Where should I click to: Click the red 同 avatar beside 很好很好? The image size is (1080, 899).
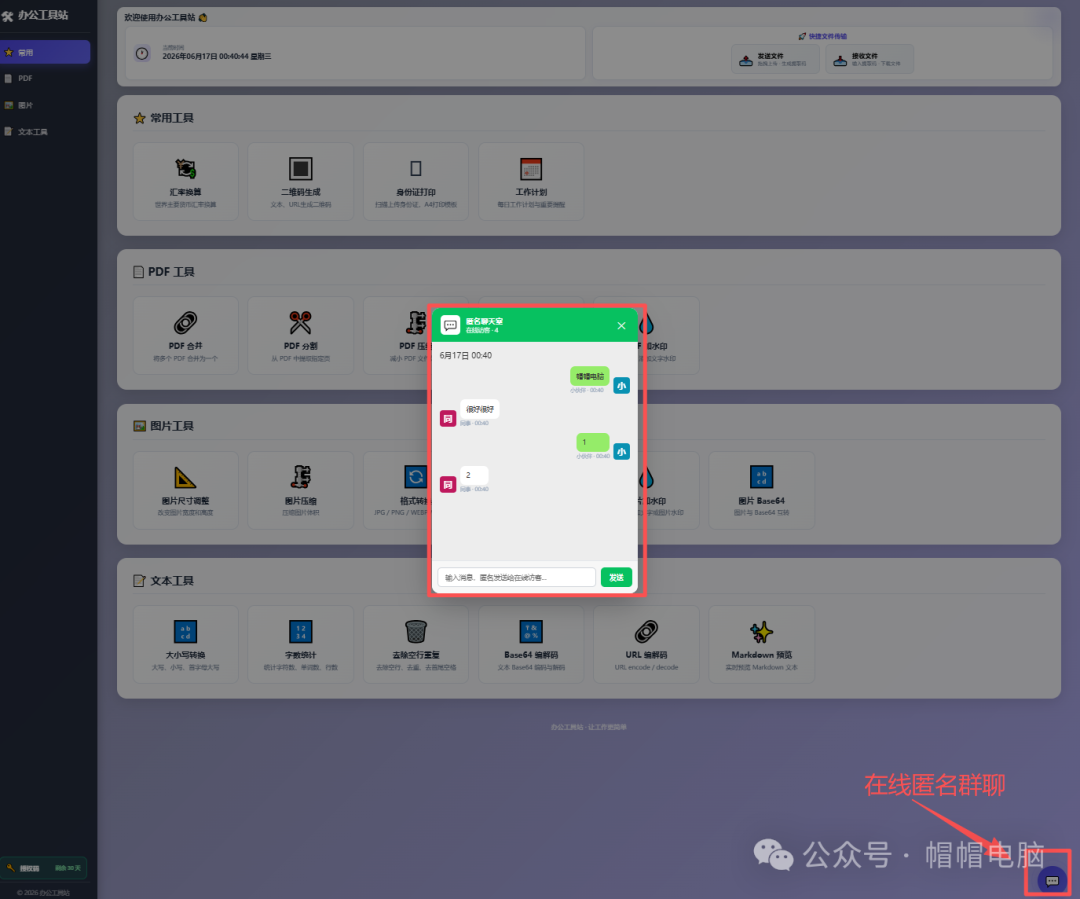coord(448,419)
